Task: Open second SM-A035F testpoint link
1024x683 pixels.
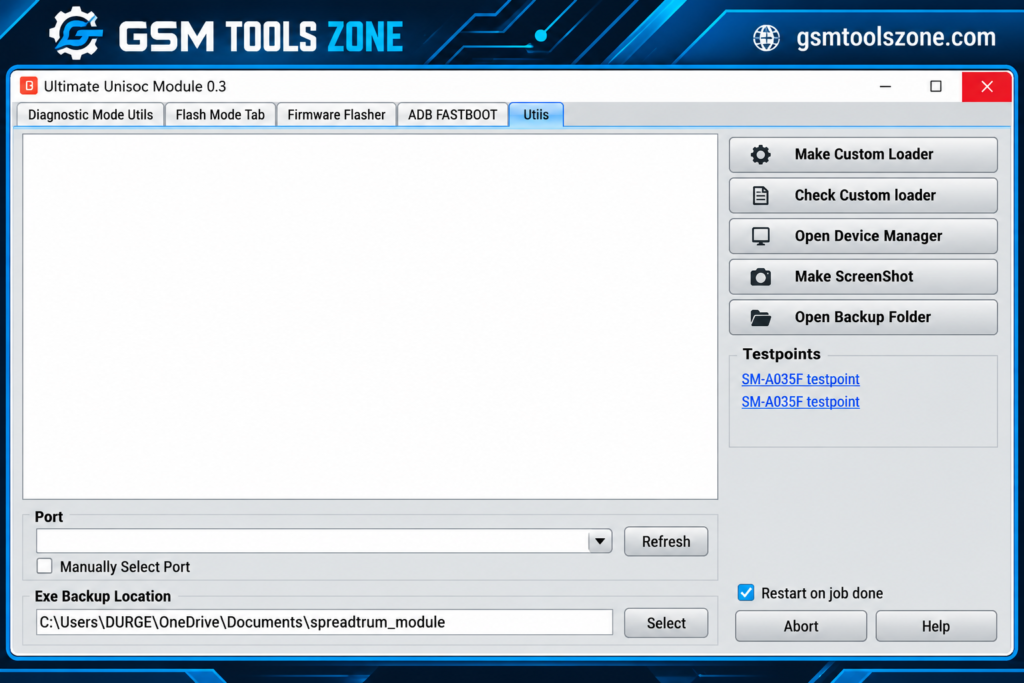Action: [x=800, y=402]
